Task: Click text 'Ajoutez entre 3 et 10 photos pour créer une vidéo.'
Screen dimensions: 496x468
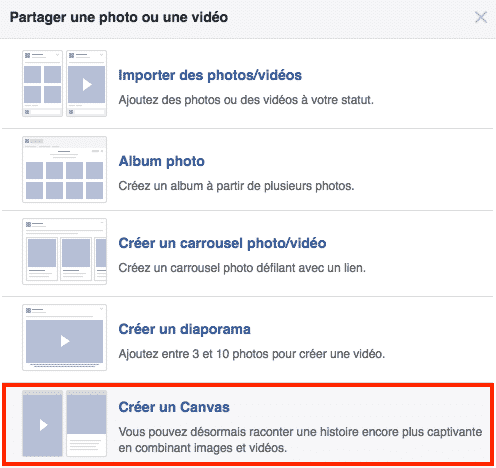Action: click(252, 354)
